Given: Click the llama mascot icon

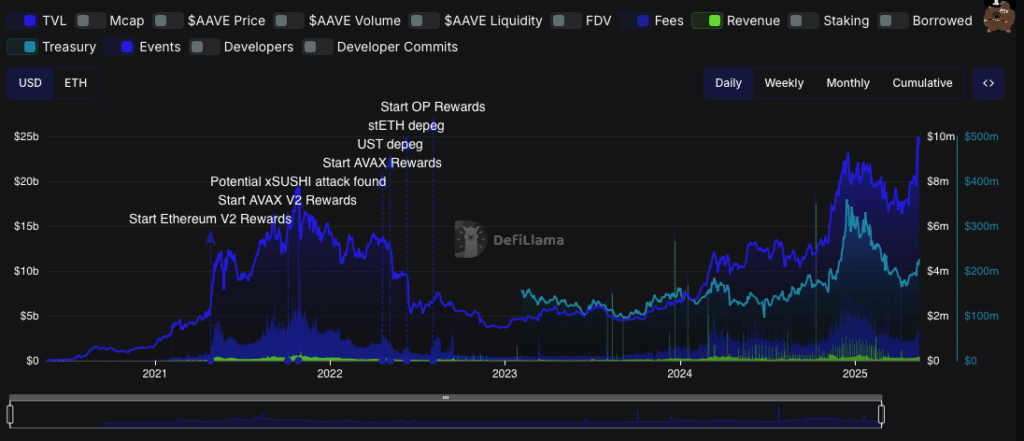Looking at the screenshot, I should click(997, 16).
